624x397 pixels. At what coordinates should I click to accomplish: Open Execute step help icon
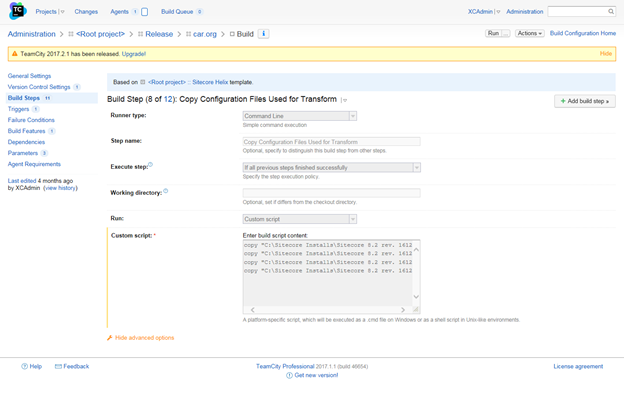click(150, 165)
